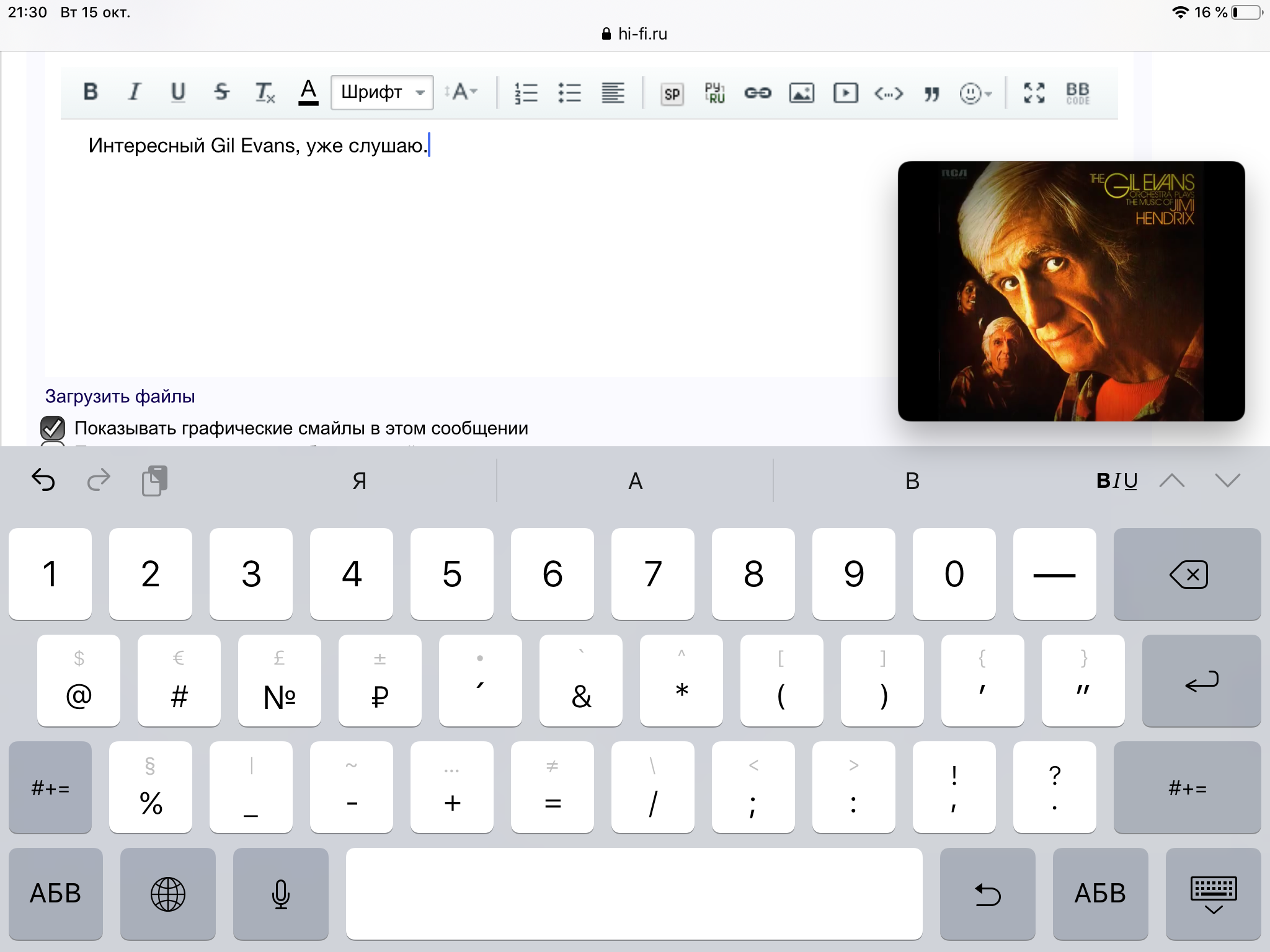Click the remove formatting icon

tap(265, 93)
